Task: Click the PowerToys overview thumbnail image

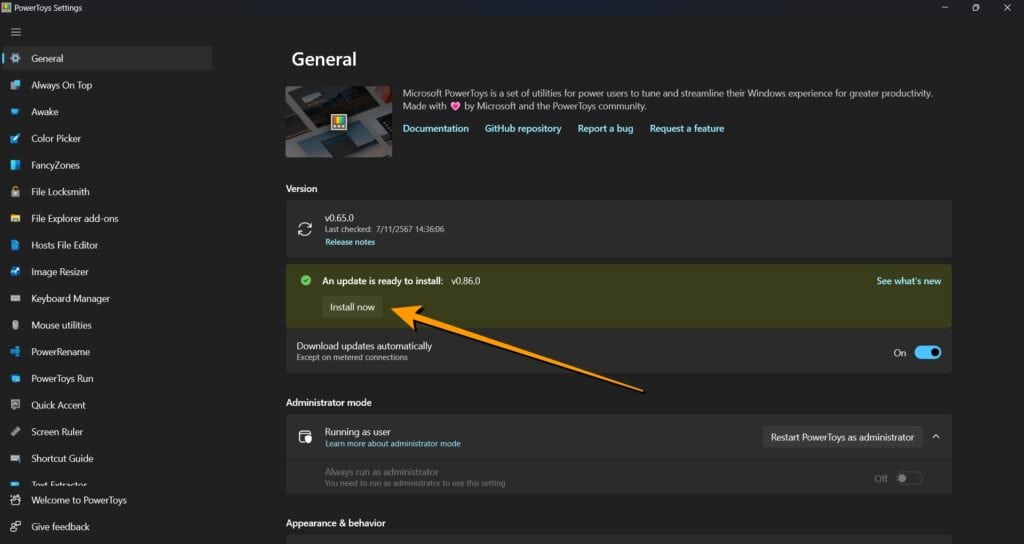Action: click(338, 121)
